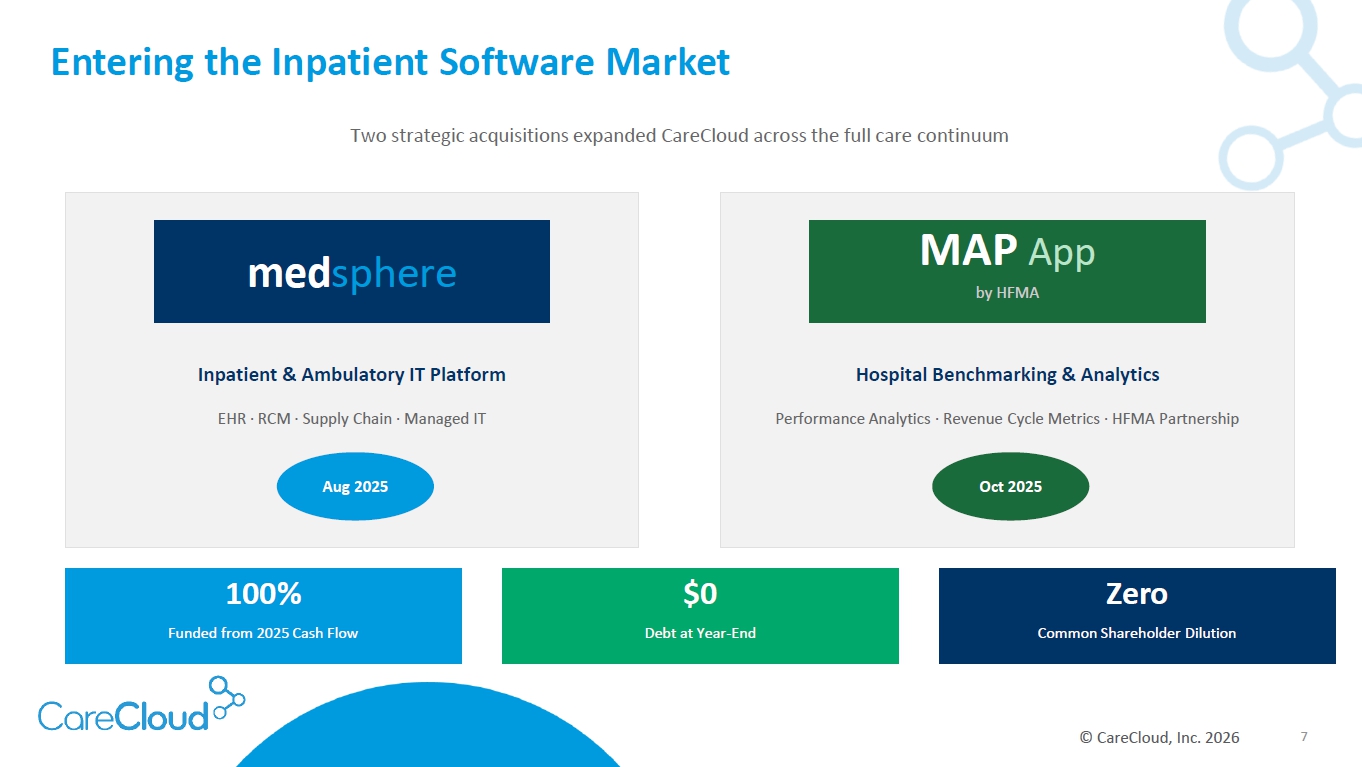
Task: Select the Oct 2025 green oval
Action: point(1010,487)
